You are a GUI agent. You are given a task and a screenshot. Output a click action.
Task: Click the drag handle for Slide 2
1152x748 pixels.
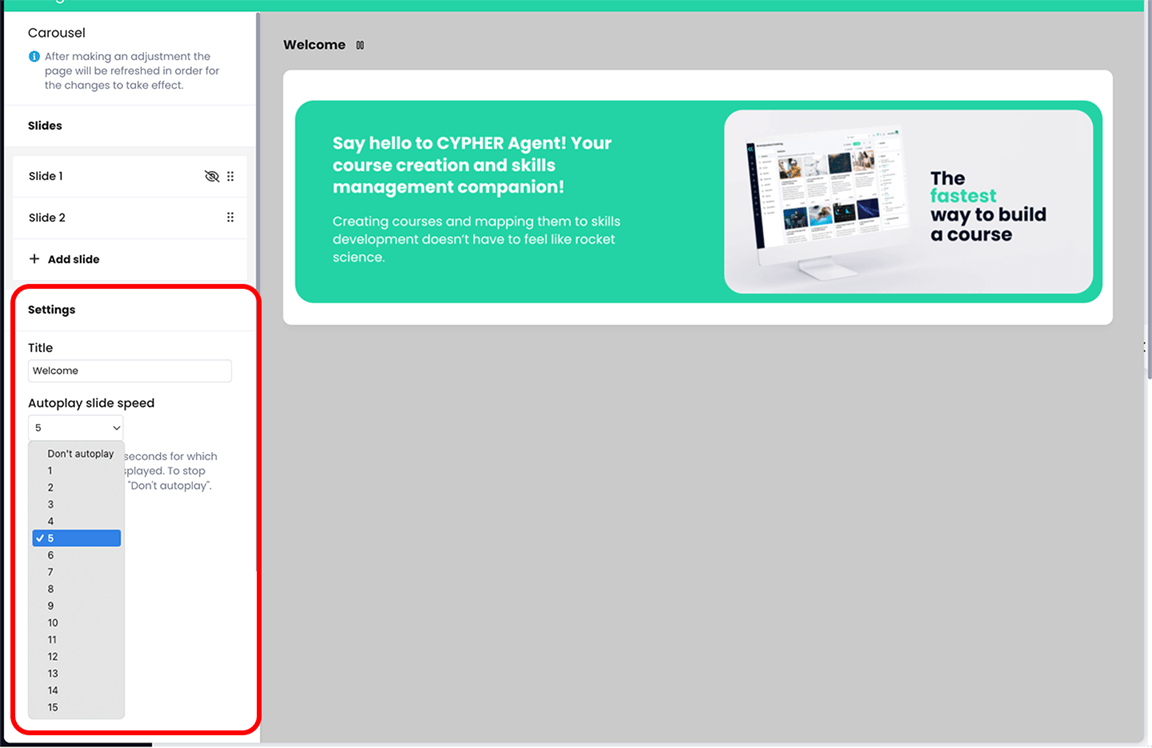(x=231, y=217)
